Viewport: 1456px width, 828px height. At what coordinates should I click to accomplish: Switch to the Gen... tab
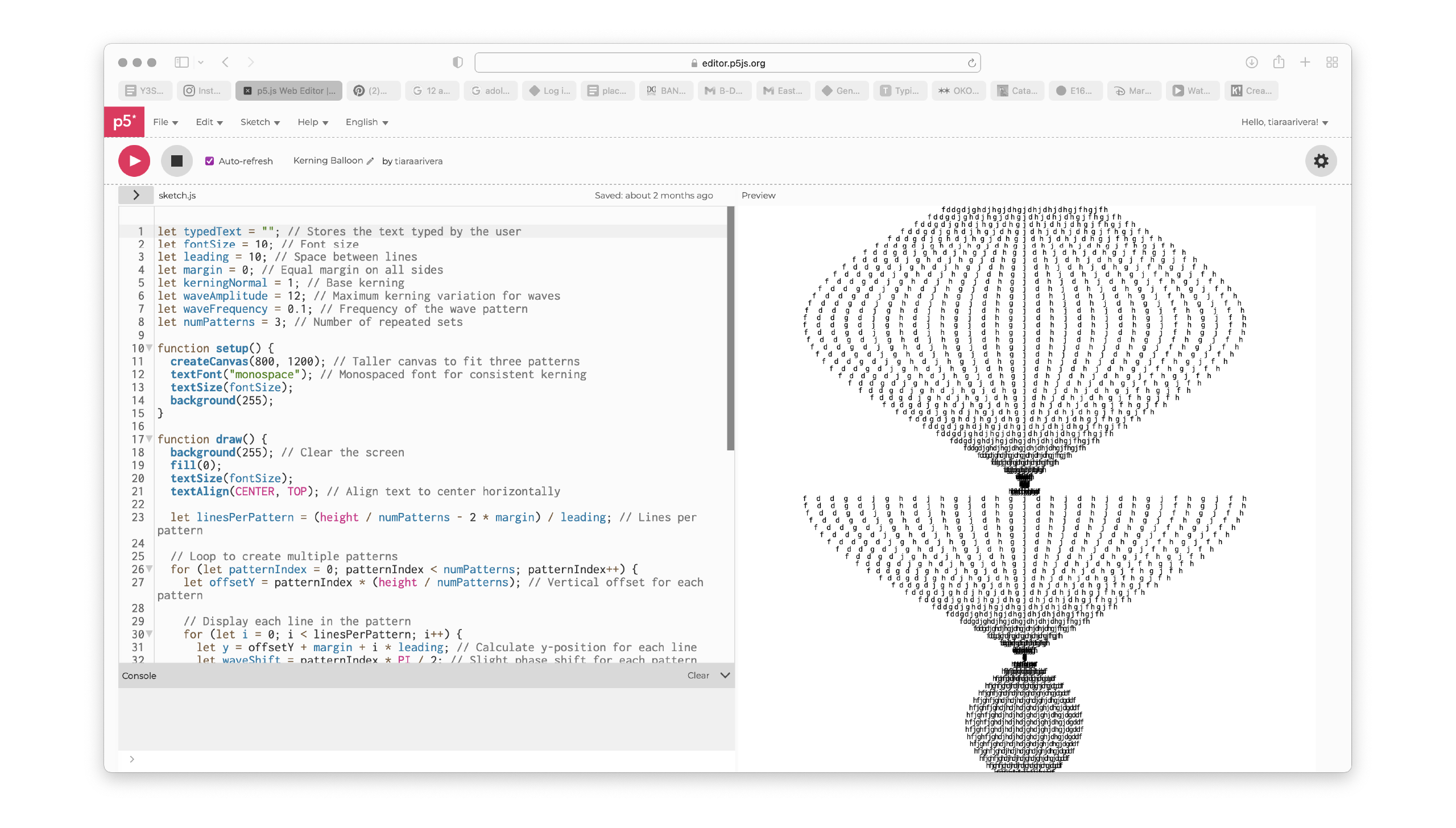click(x=842, y=90)
